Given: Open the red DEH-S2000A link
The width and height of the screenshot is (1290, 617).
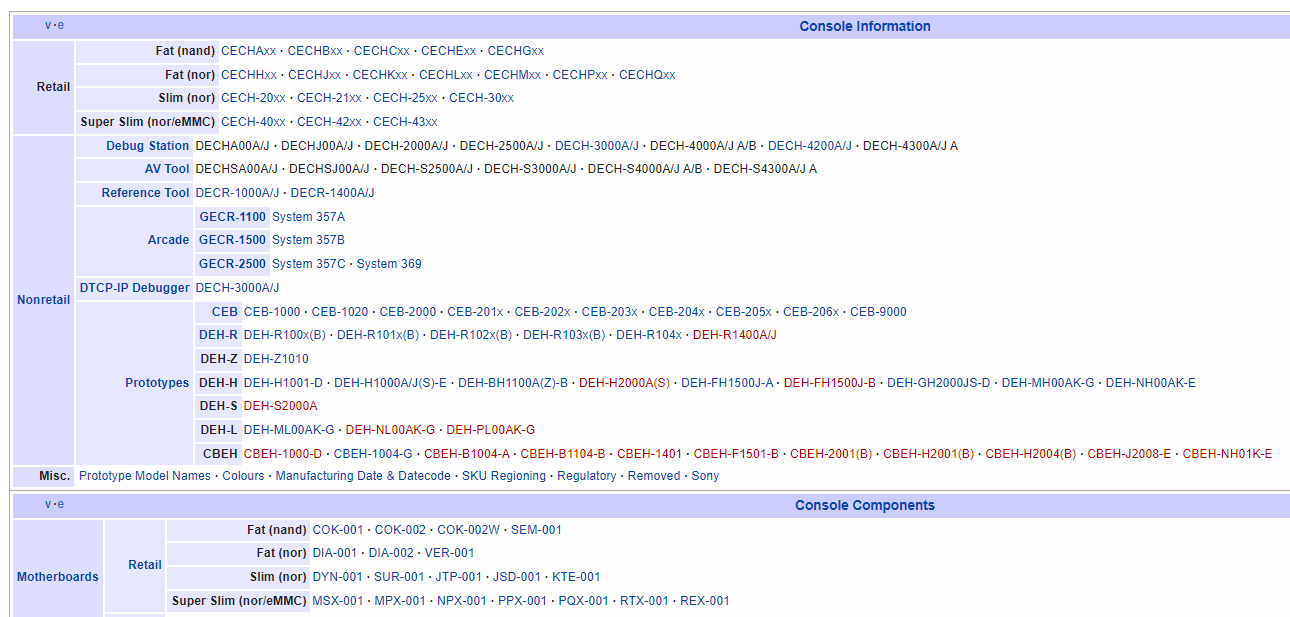Looking at the screenshot, I should coord(281,406).
